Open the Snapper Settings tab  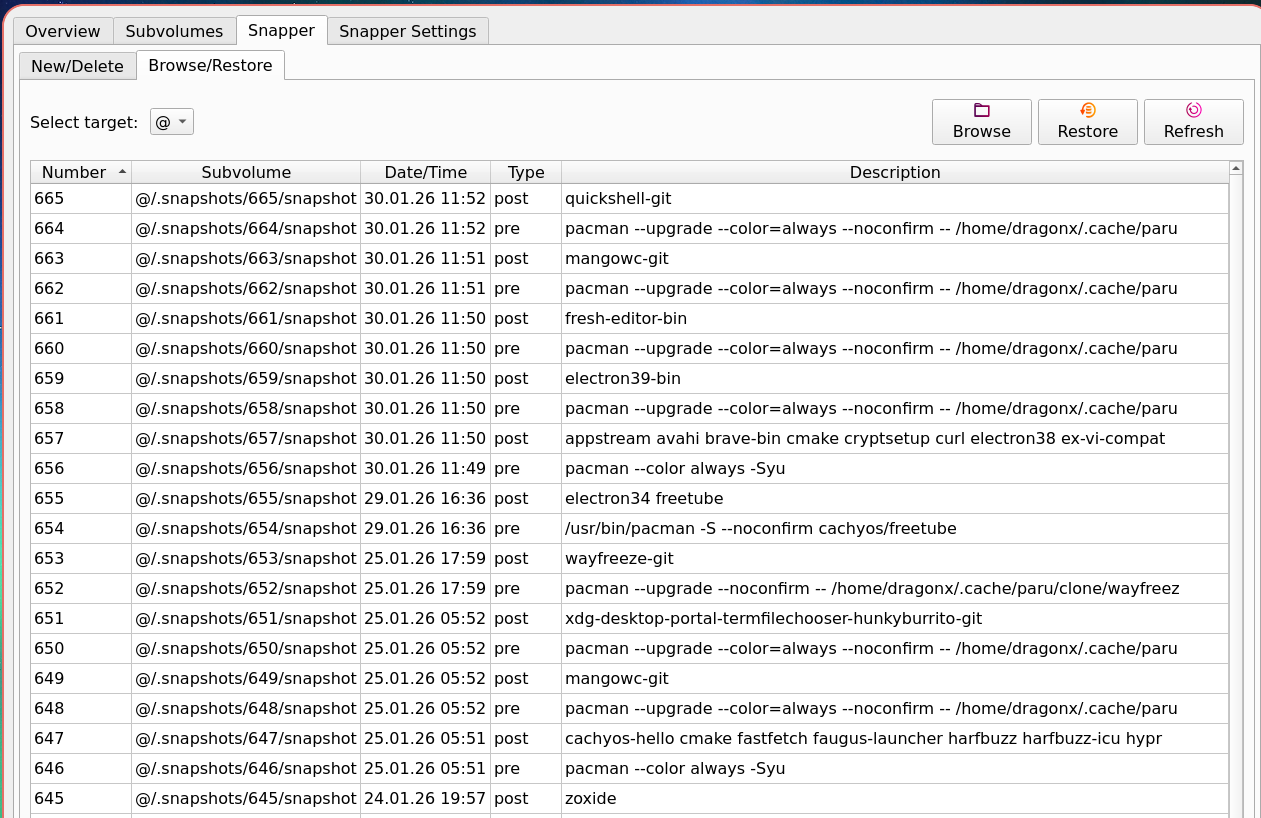(x=408, y=31)
